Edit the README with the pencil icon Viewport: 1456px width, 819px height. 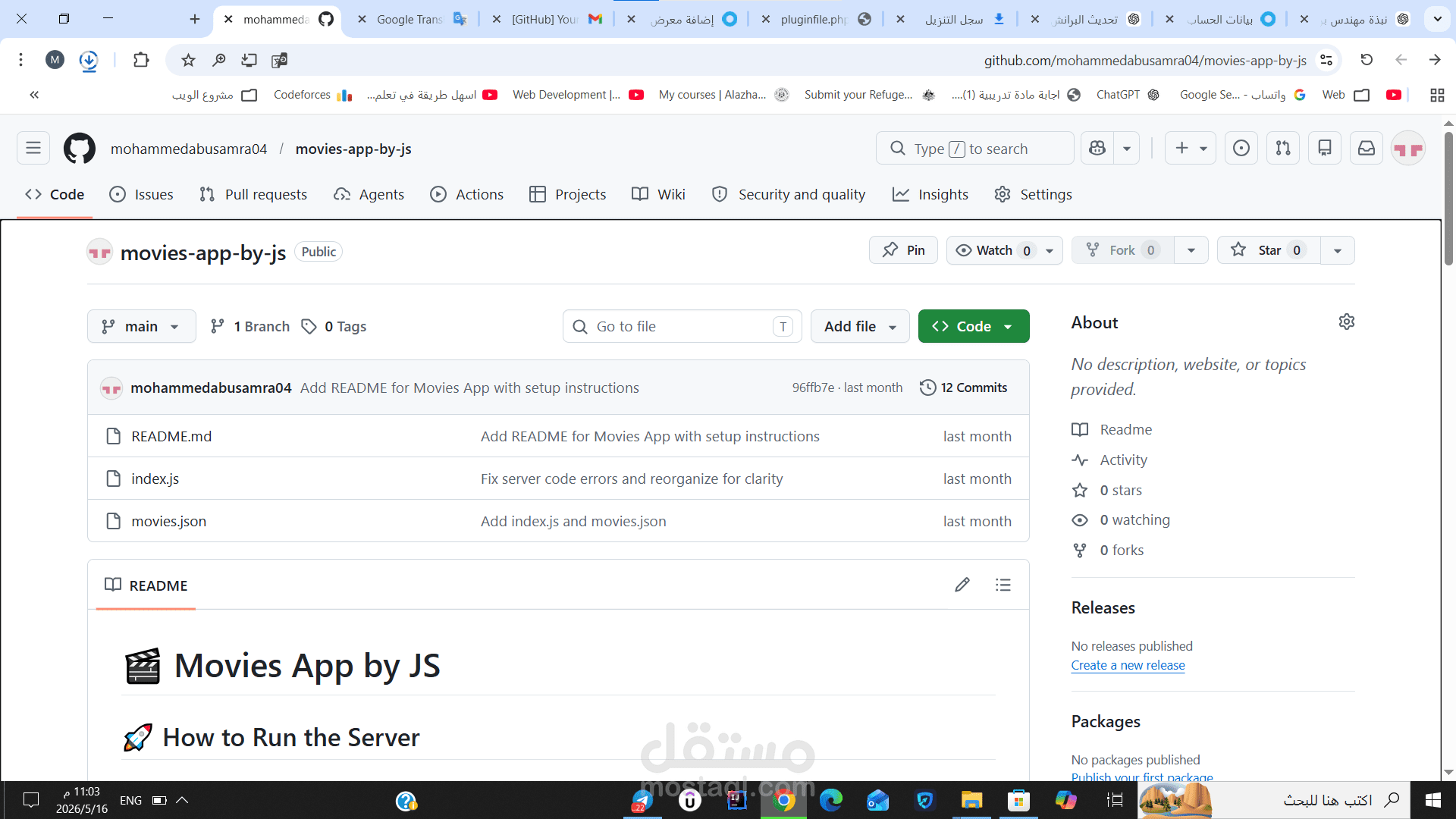[962, 585]
